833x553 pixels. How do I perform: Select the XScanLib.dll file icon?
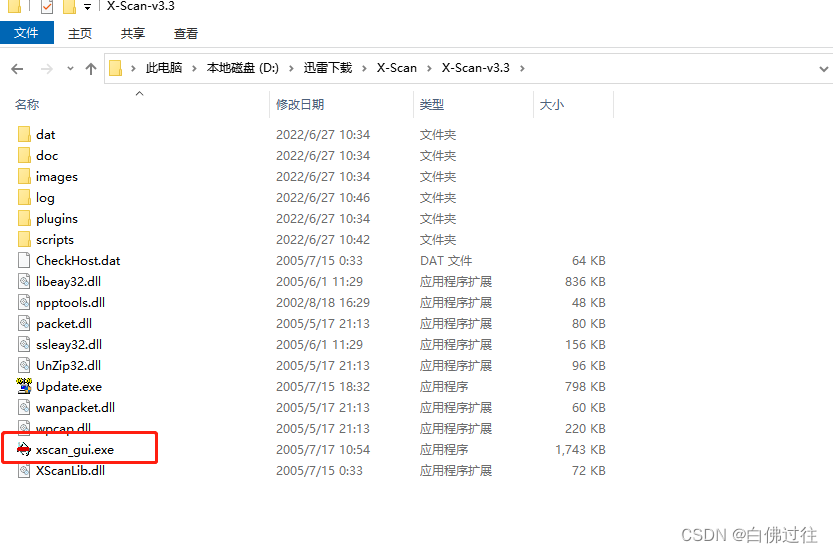click(24, 470)
